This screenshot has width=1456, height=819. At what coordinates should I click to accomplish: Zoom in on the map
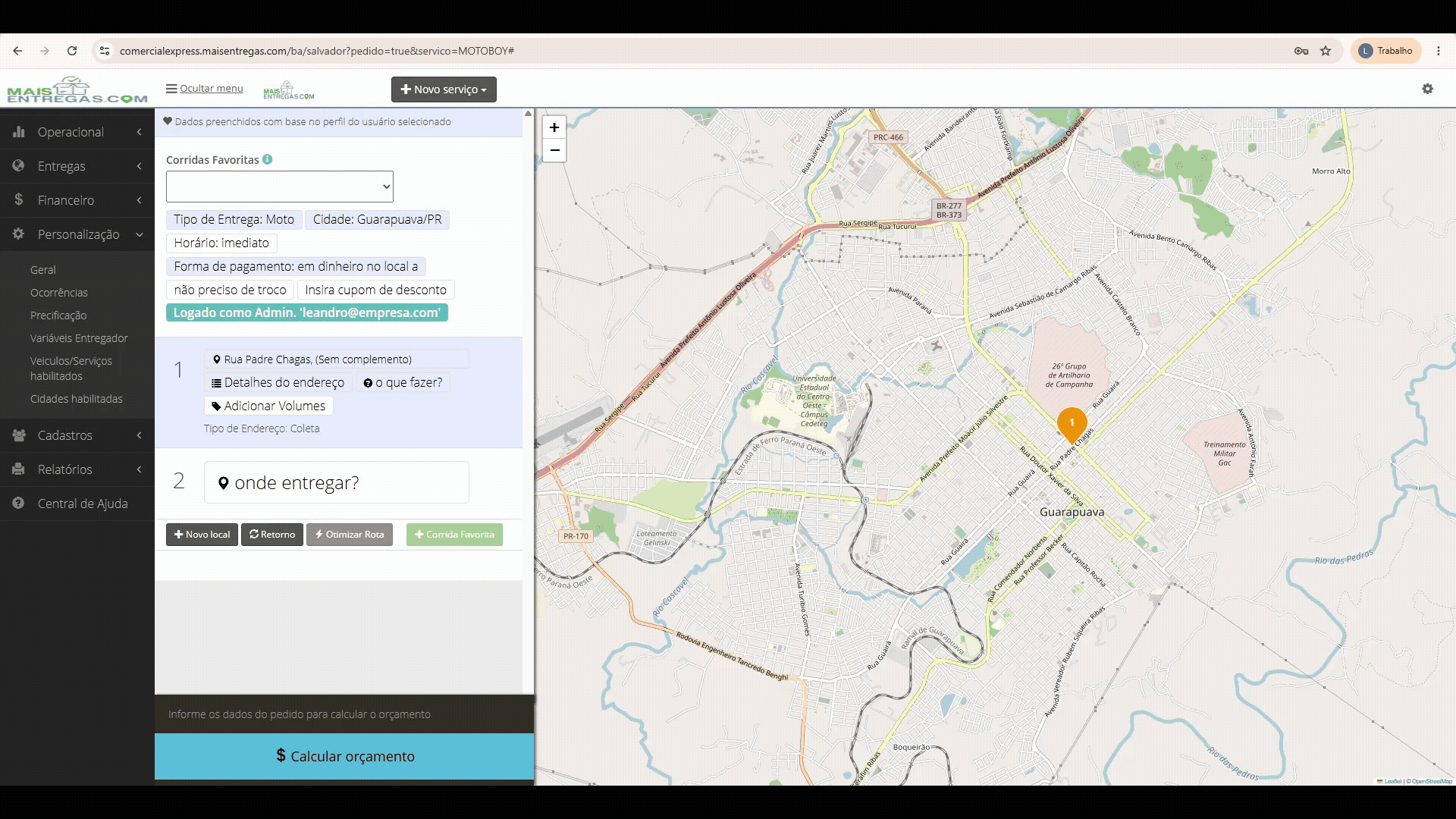(554, 127)
